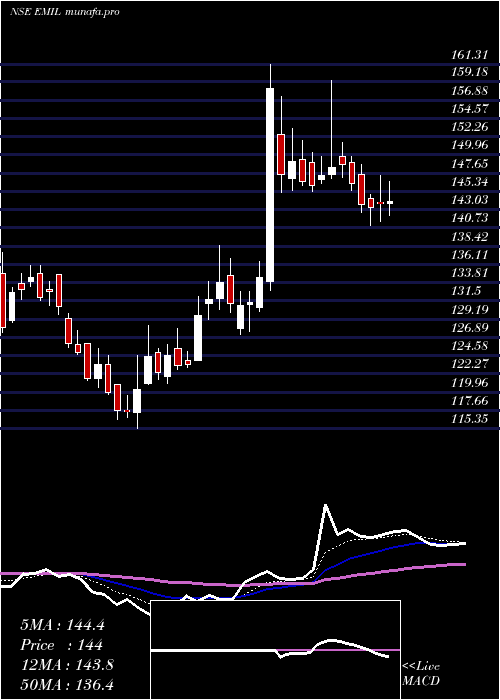
Task: Click the 154.57 price axis label
Action: 470,109
